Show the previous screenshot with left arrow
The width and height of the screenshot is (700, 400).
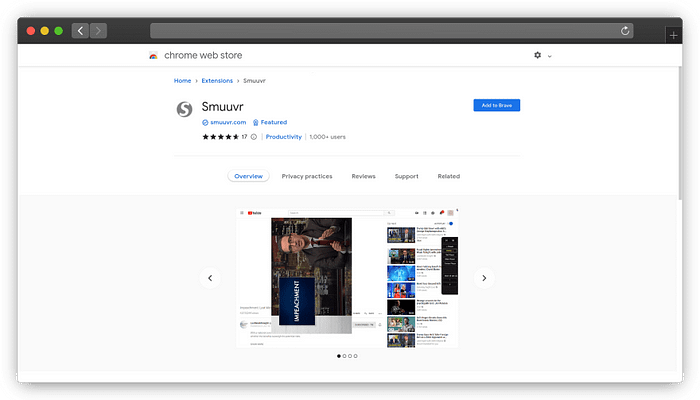(210, 278)
